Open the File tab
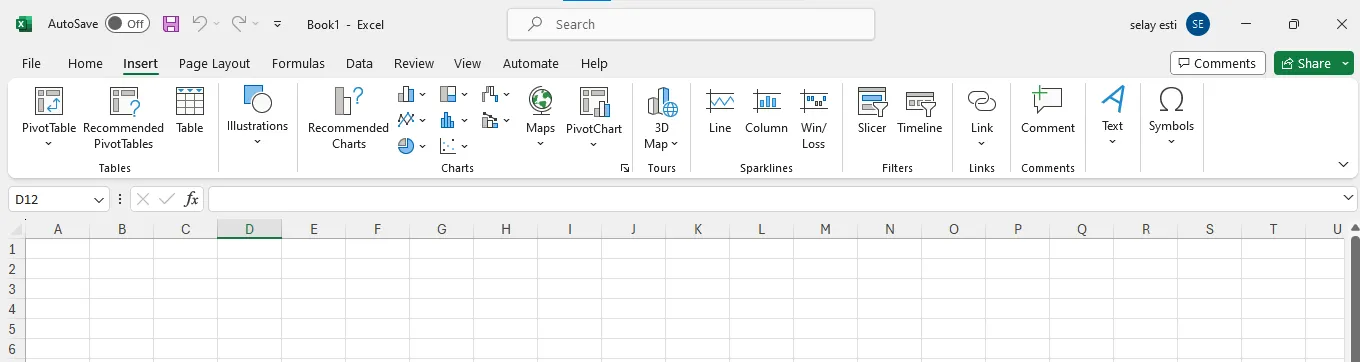Viewport: 1360px width, 362px height. 32,63
